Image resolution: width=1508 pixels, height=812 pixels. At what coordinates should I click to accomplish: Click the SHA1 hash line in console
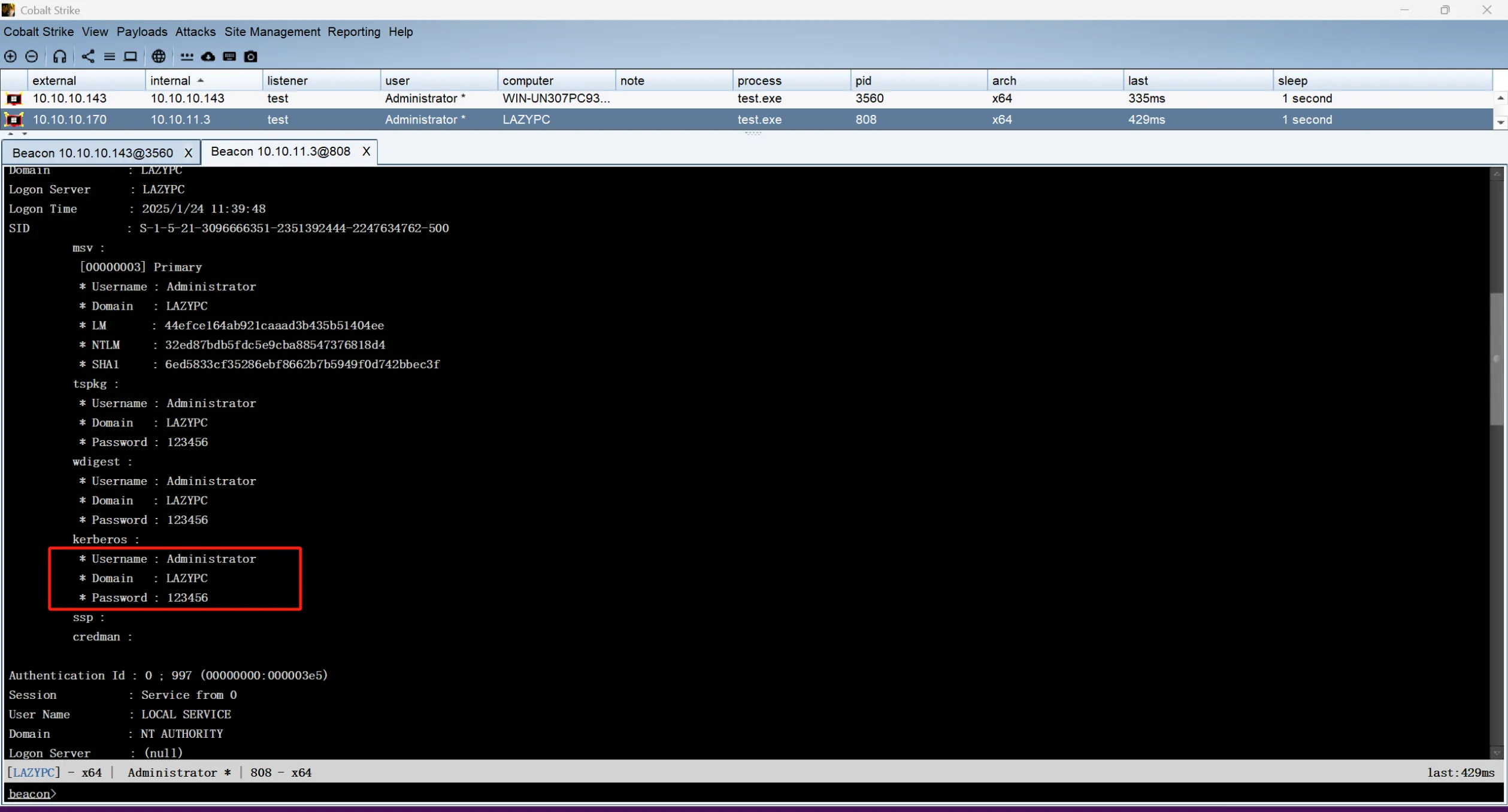259,365
